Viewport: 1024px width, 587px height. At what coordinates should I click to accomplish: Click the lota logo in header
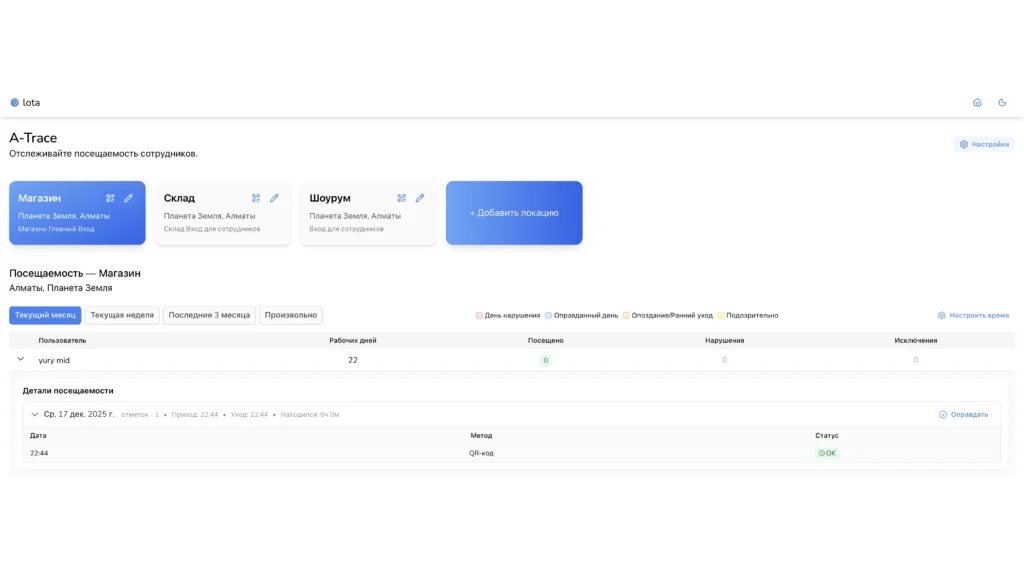(25, 102)
